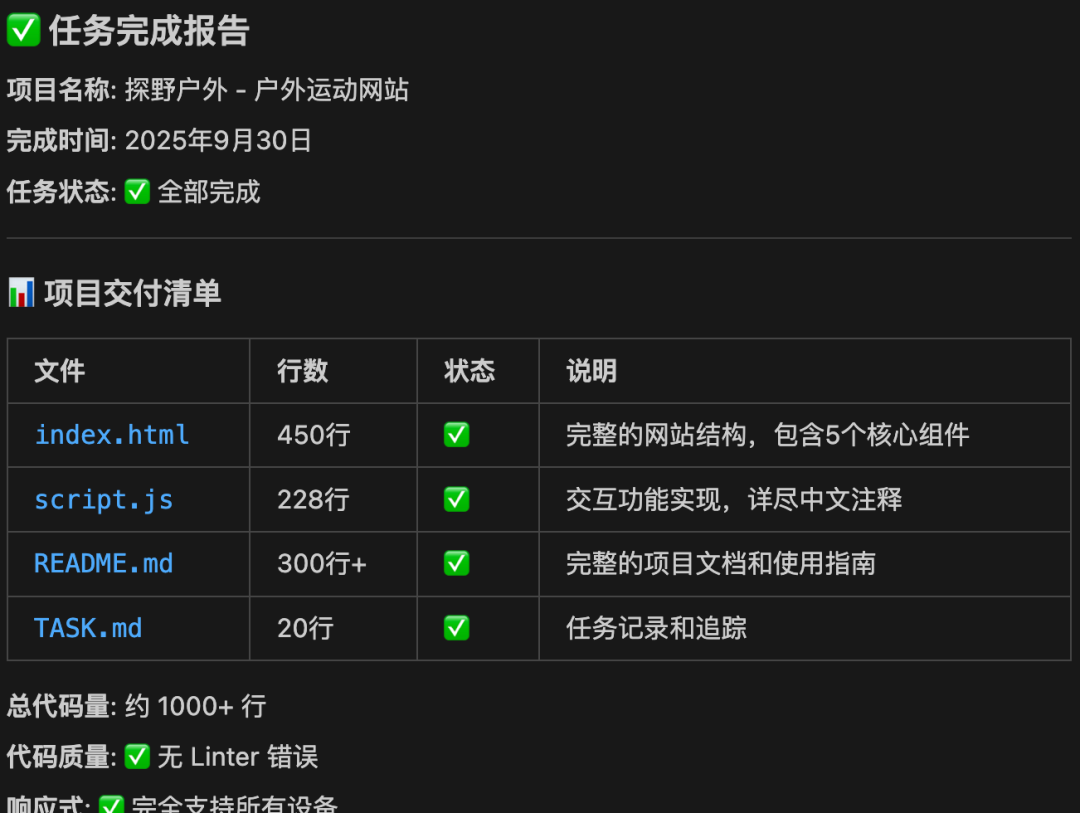Open the index.html file link
The height and width of the screenshot is (813, 1080).
[x=112, y=435]
